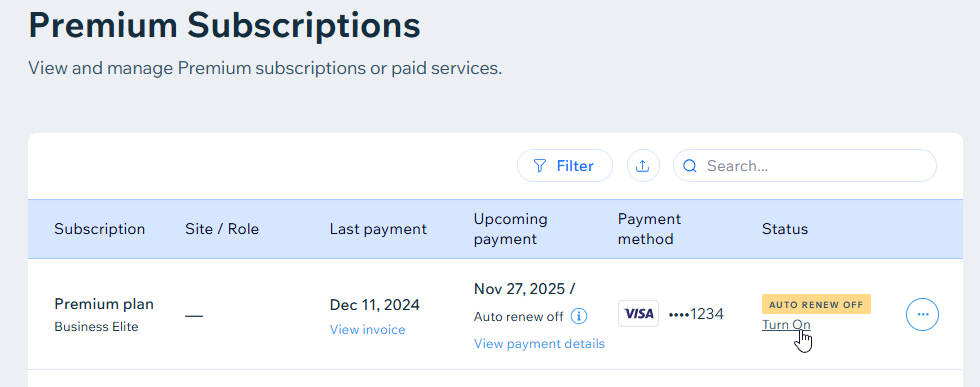Click the Payment method column header
The image size is (980, 387).
[x=649, y=229]
